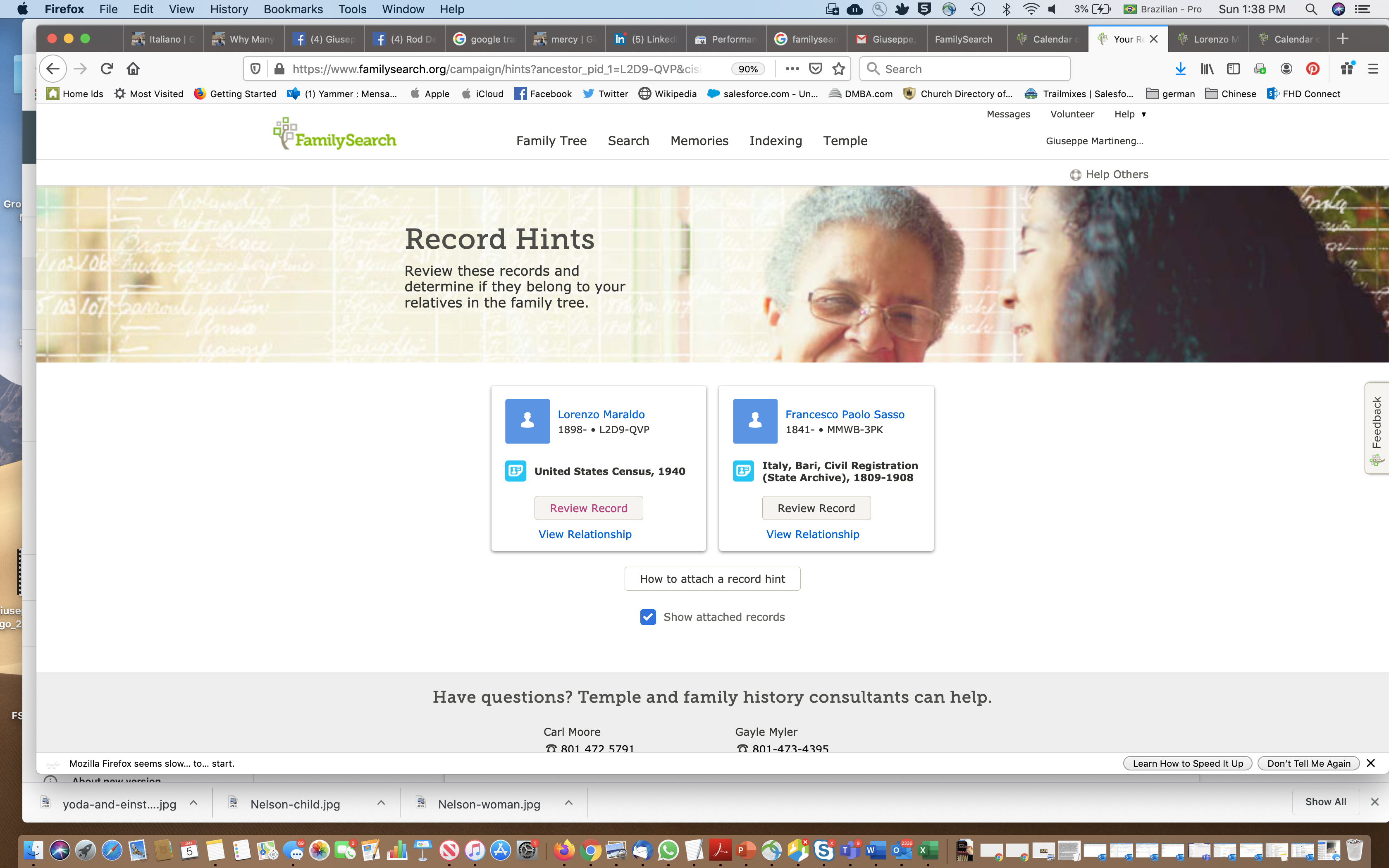The width and height of the screenshot is (1389, 868).
Task: Review Record for Francesco Paolo Sasso
Action: click(x=816, y=508)
